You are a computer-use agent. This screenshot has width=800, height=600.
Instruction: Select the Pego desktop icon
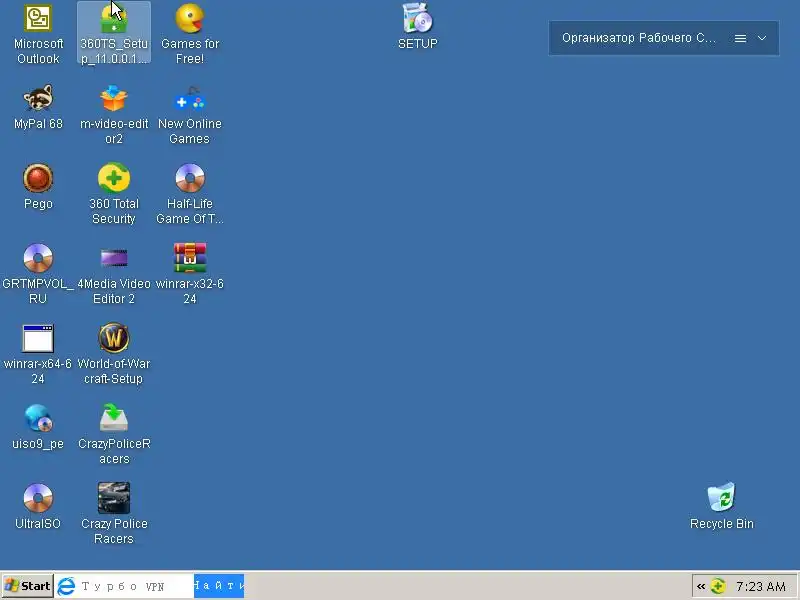click(38, 187)
